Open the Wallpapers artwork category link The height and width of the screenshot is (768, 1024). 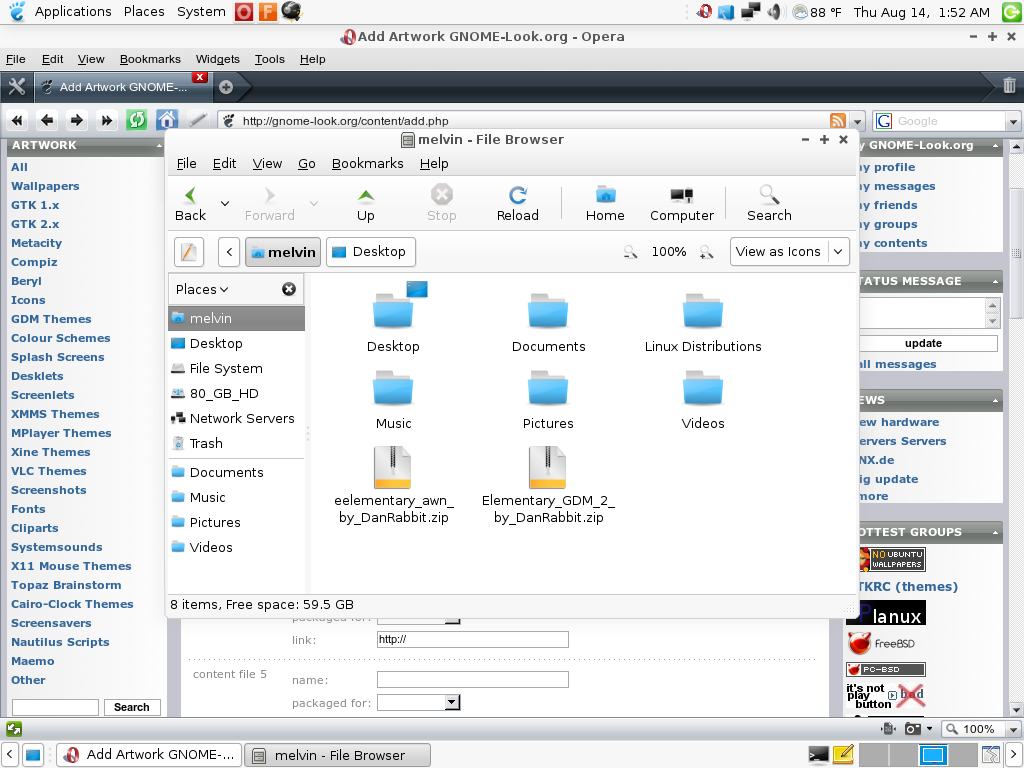click(x=45, y=186)
